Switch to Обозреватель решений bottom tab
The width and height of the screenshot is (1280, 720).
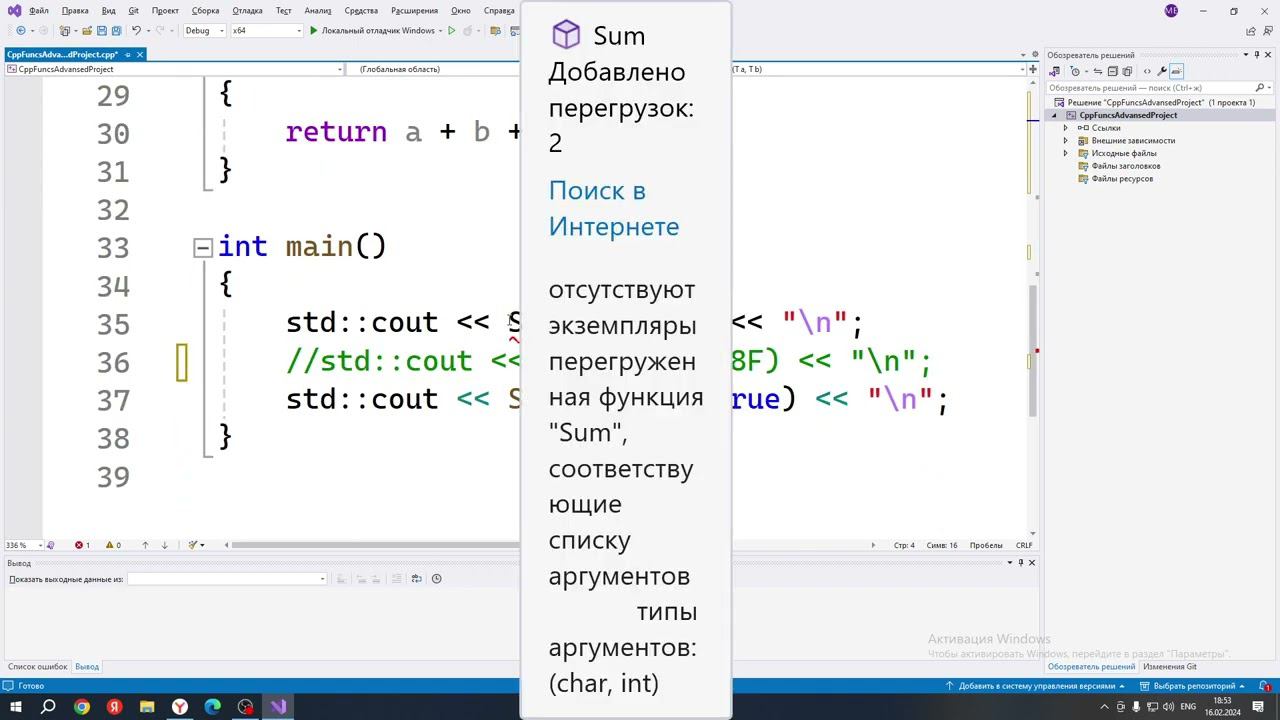1091,667
